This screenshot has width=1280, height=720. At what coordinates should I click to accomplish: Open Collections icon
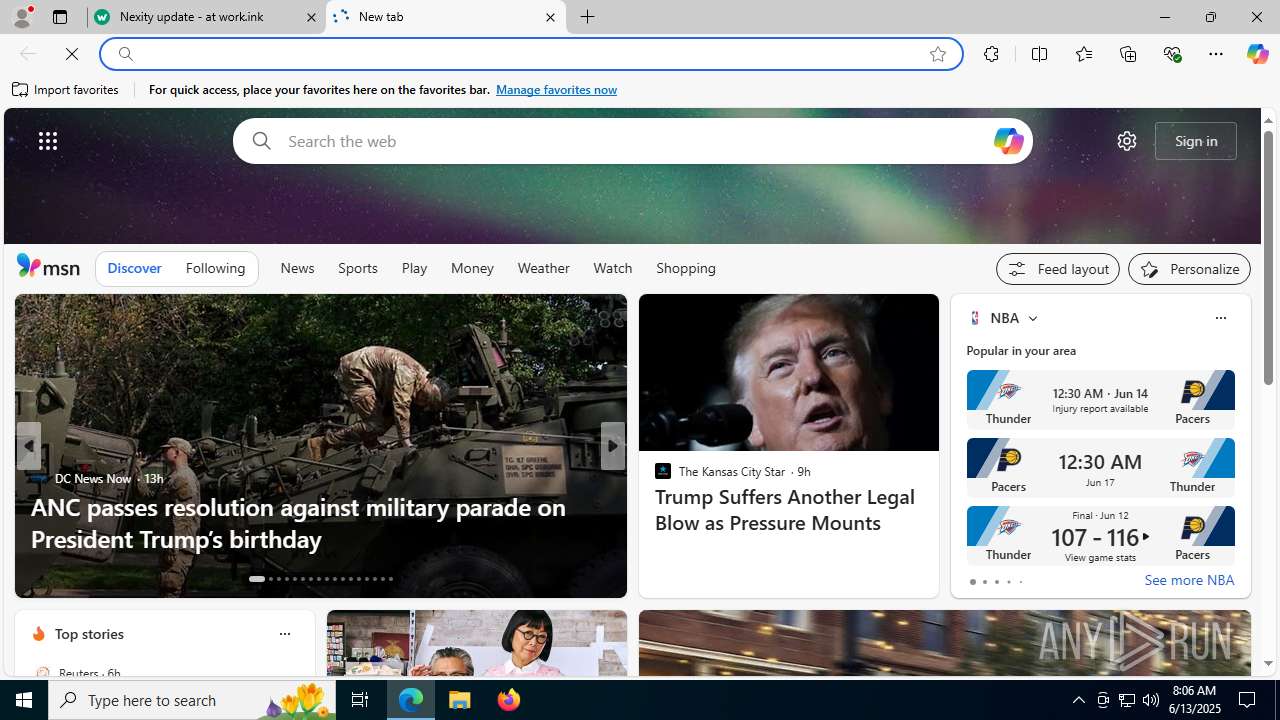pos(1128,54)
